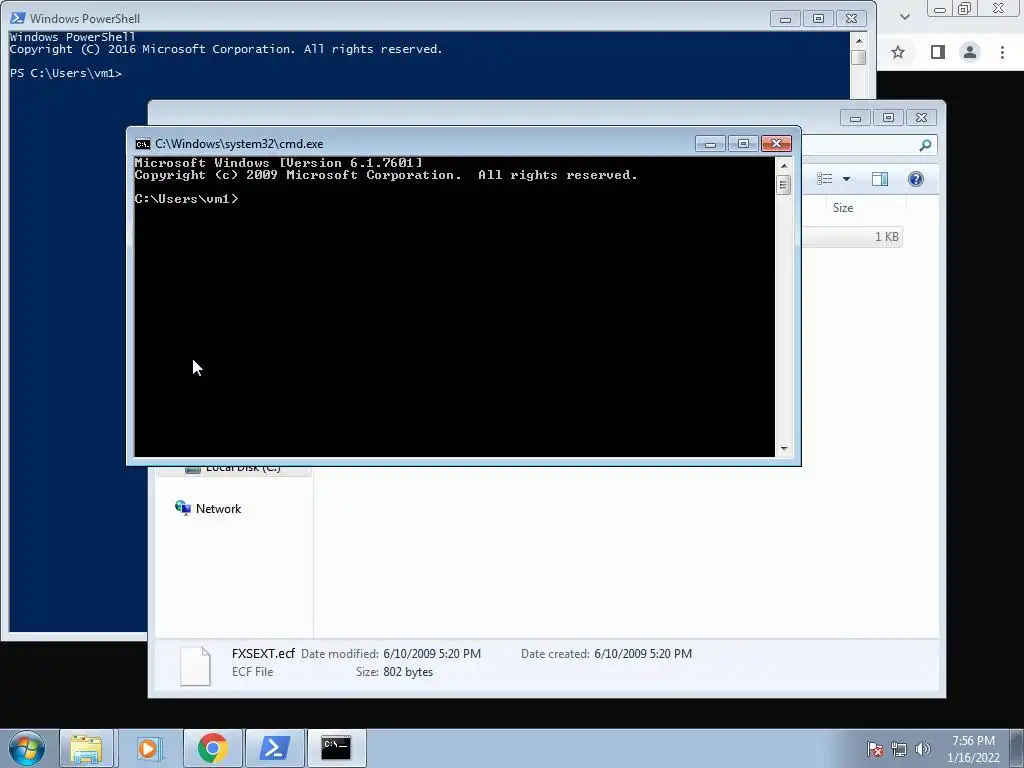Toggle the Explorer preview pane icon
The height and width of the screenshot is (768, 1024).
click(880, 179)
